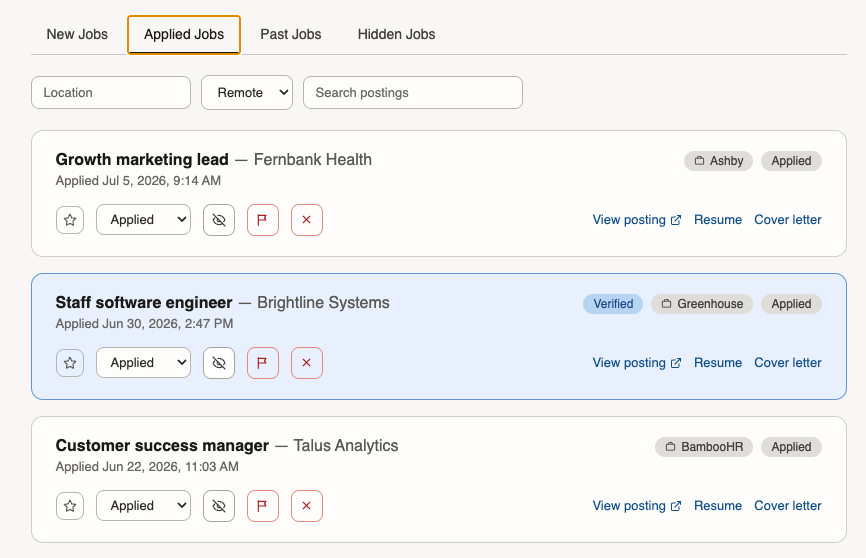The height and width of the screenshot is (558, 866).
Task: Hide the Staff software engineer job
Action: tap(219, 363)
